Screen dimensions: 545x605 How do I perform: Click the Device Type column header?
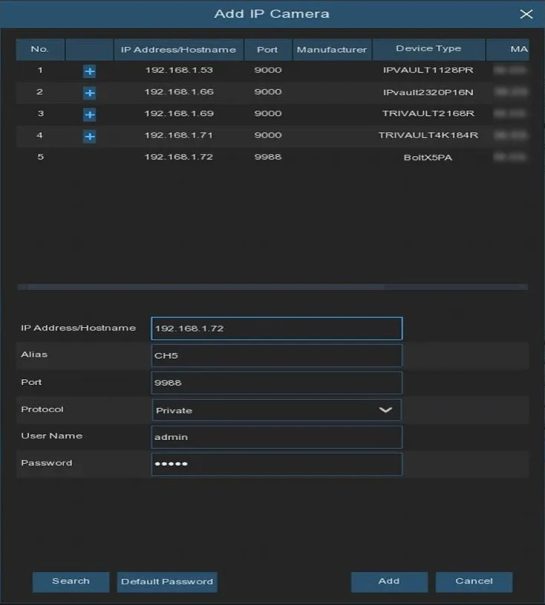click(x=428, y=49)
